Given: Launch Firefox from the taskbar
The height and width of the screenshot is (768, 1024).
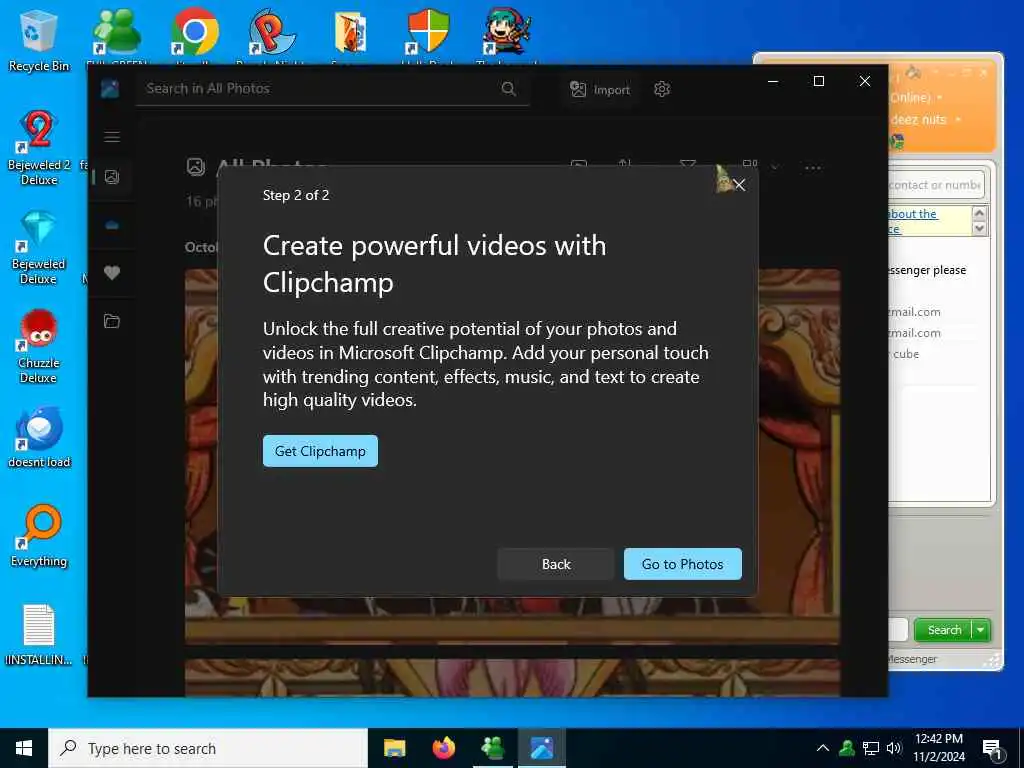Looking at the screenshot, I should 443,748.
